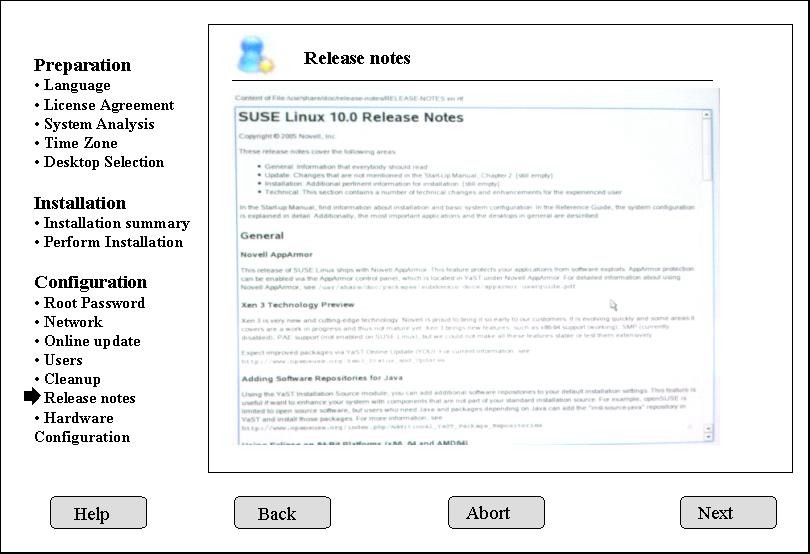Click the Configuration section heading
Screen dimensions: 810x554
point(90,282)
